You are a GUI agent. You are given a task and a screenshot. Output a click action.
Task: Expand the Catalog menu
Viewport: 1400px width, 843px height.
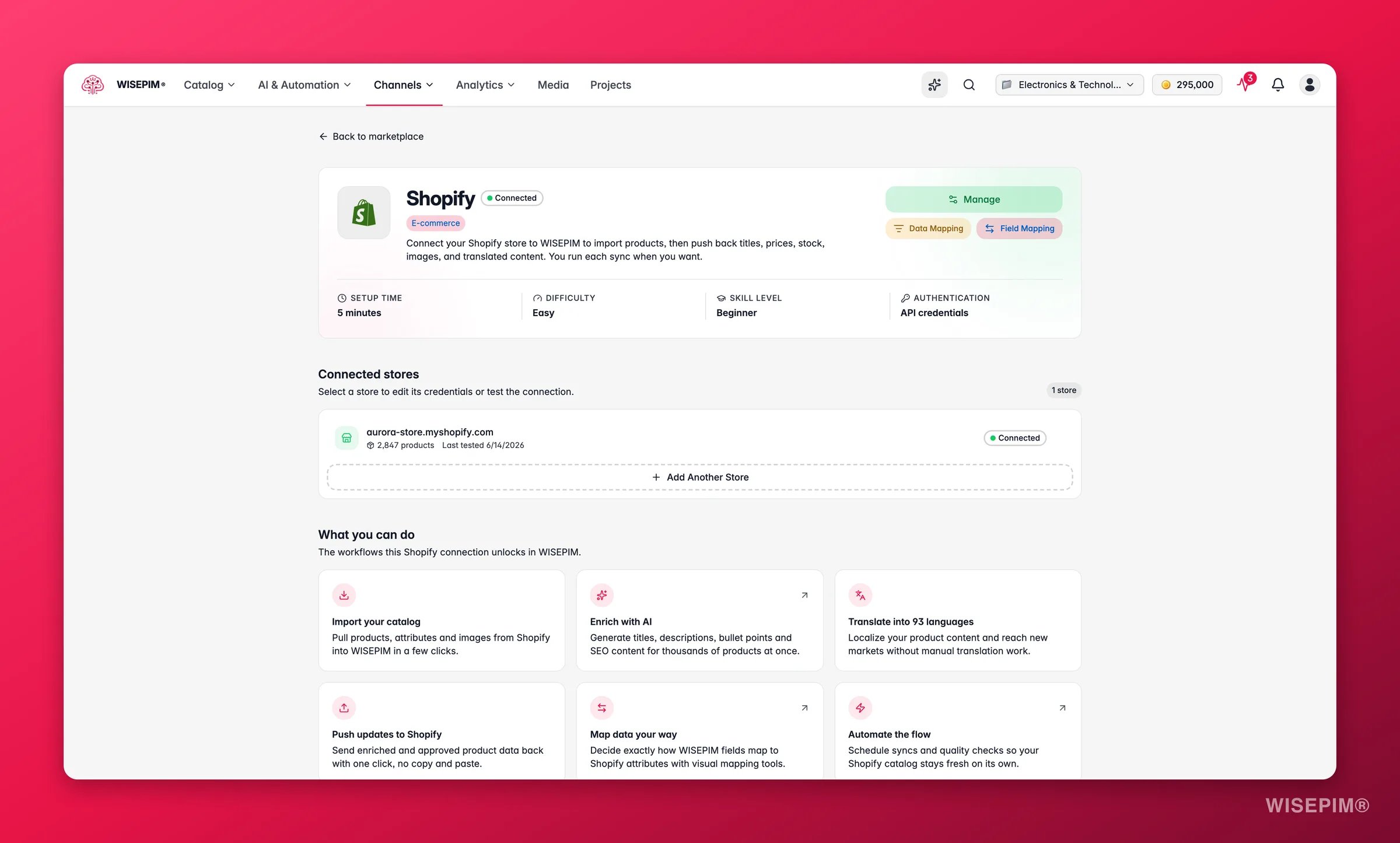point(209,85)
